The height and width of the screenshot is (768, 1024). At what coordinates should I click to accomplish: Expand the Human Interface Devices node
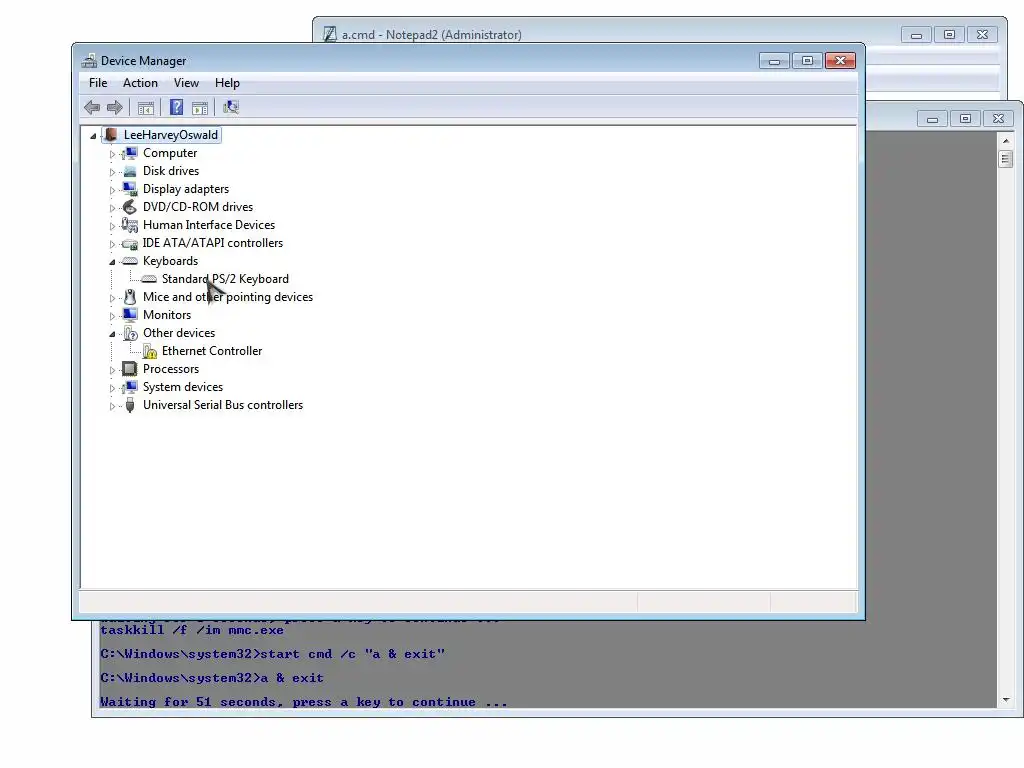112,226
